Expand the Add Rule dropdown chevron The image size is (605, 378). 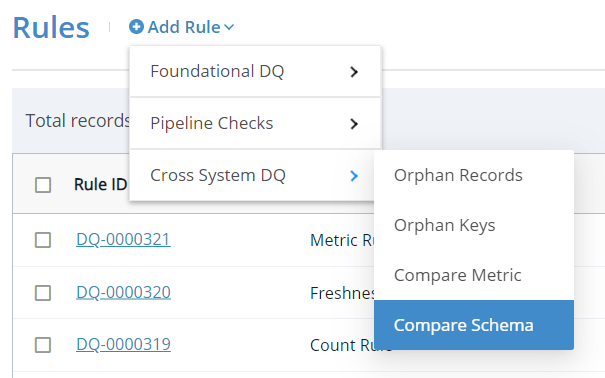[229, 27]
